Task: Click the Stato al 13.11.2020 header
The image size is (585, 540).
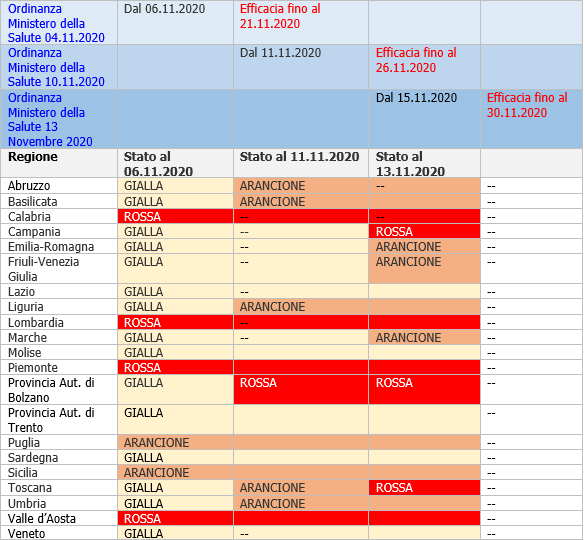Action: 410,164
